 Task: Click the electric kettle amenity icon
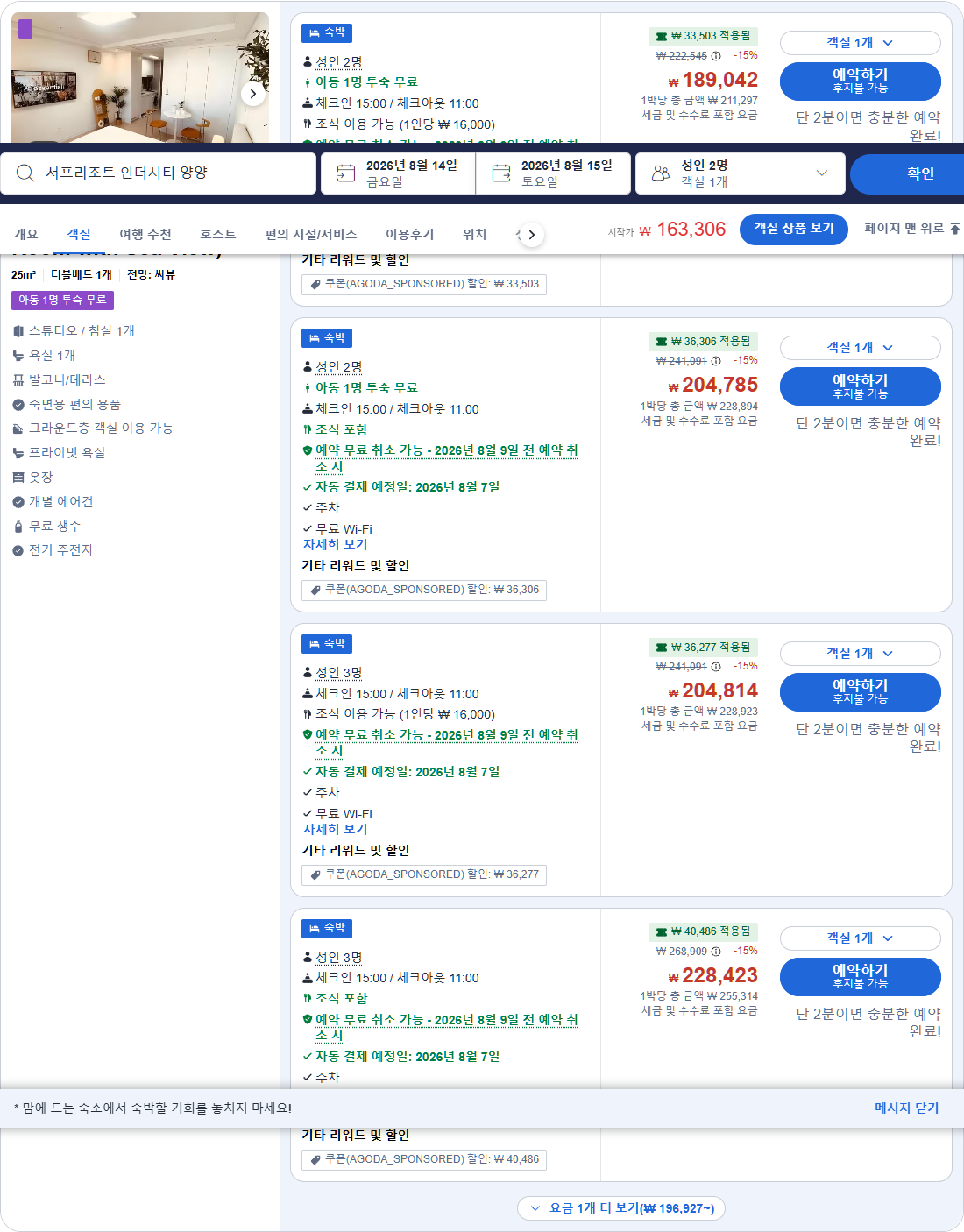[18, 551]
